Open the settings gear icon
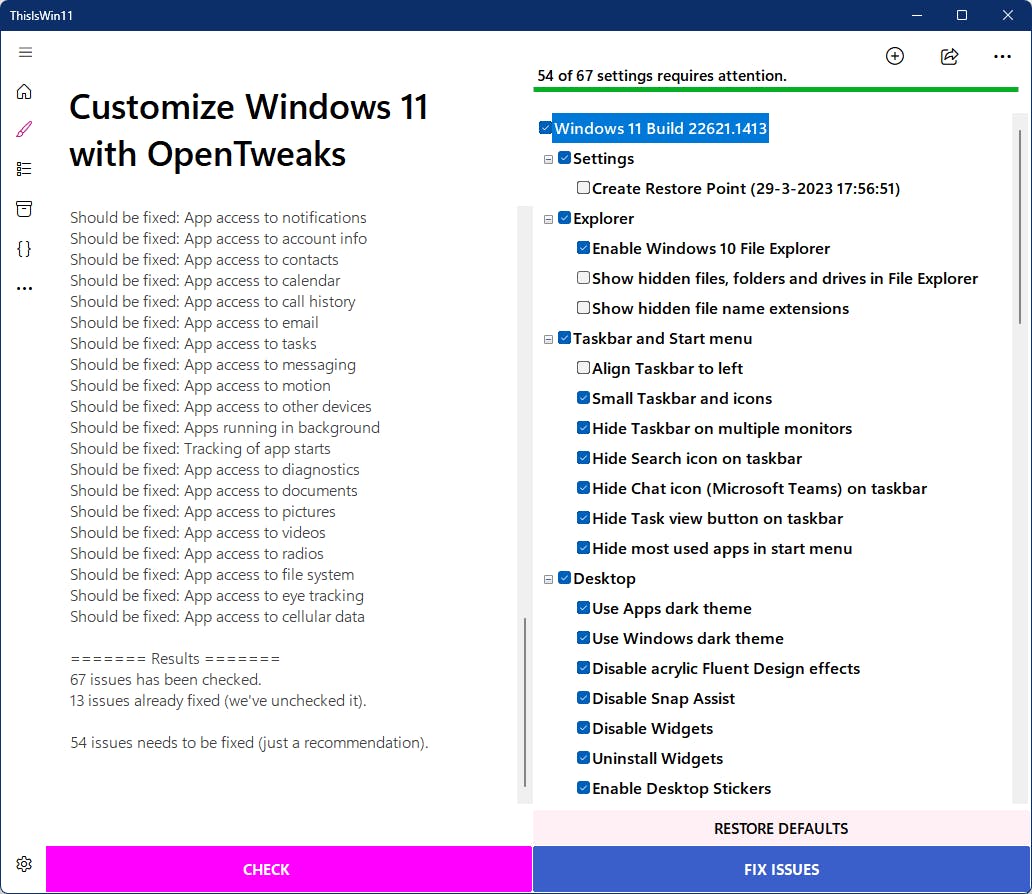Screen dimensions: 1032x894 [x=24, y=864]
